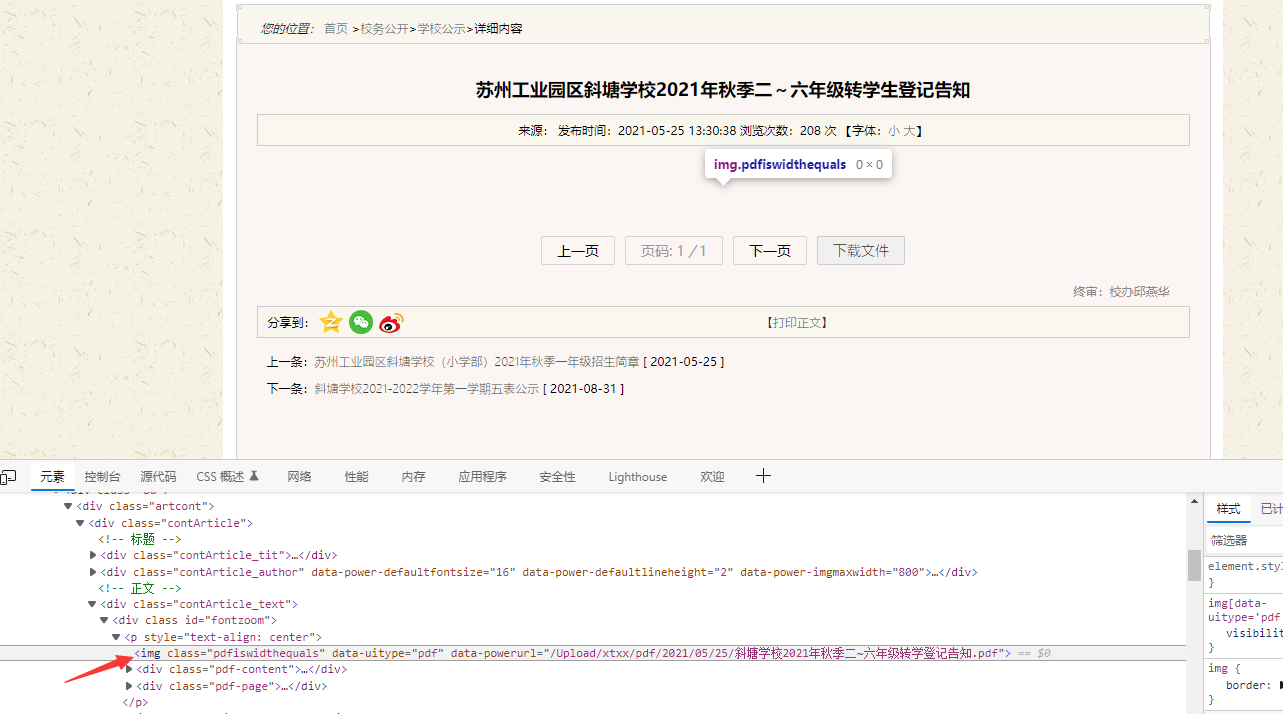Click the 下载文件 button
1283x714 pixels.
pos(860,251)
